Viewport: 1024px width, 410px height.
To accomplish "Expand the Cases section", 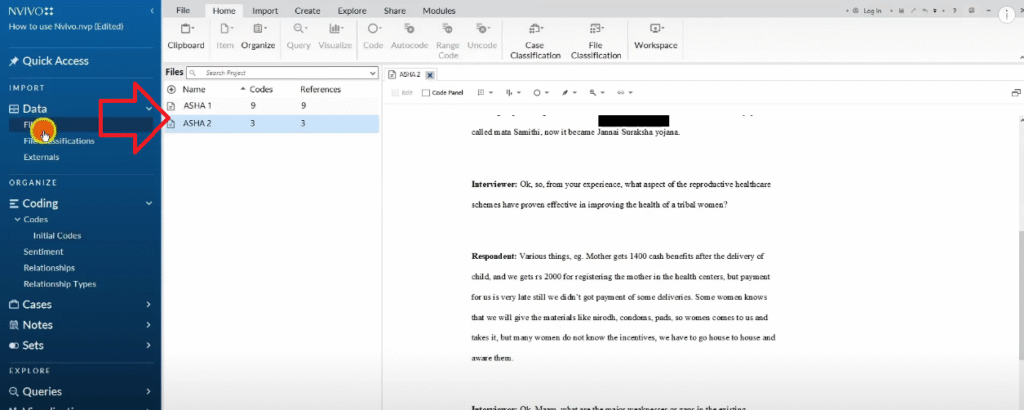I will pos(149,304).
